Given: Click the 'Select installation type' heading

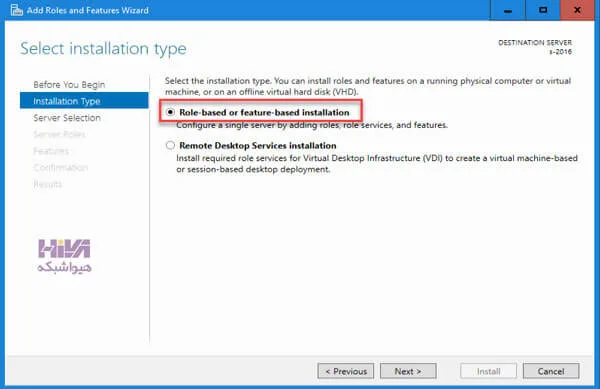Looking at the screenshot, I should [103, 49].
